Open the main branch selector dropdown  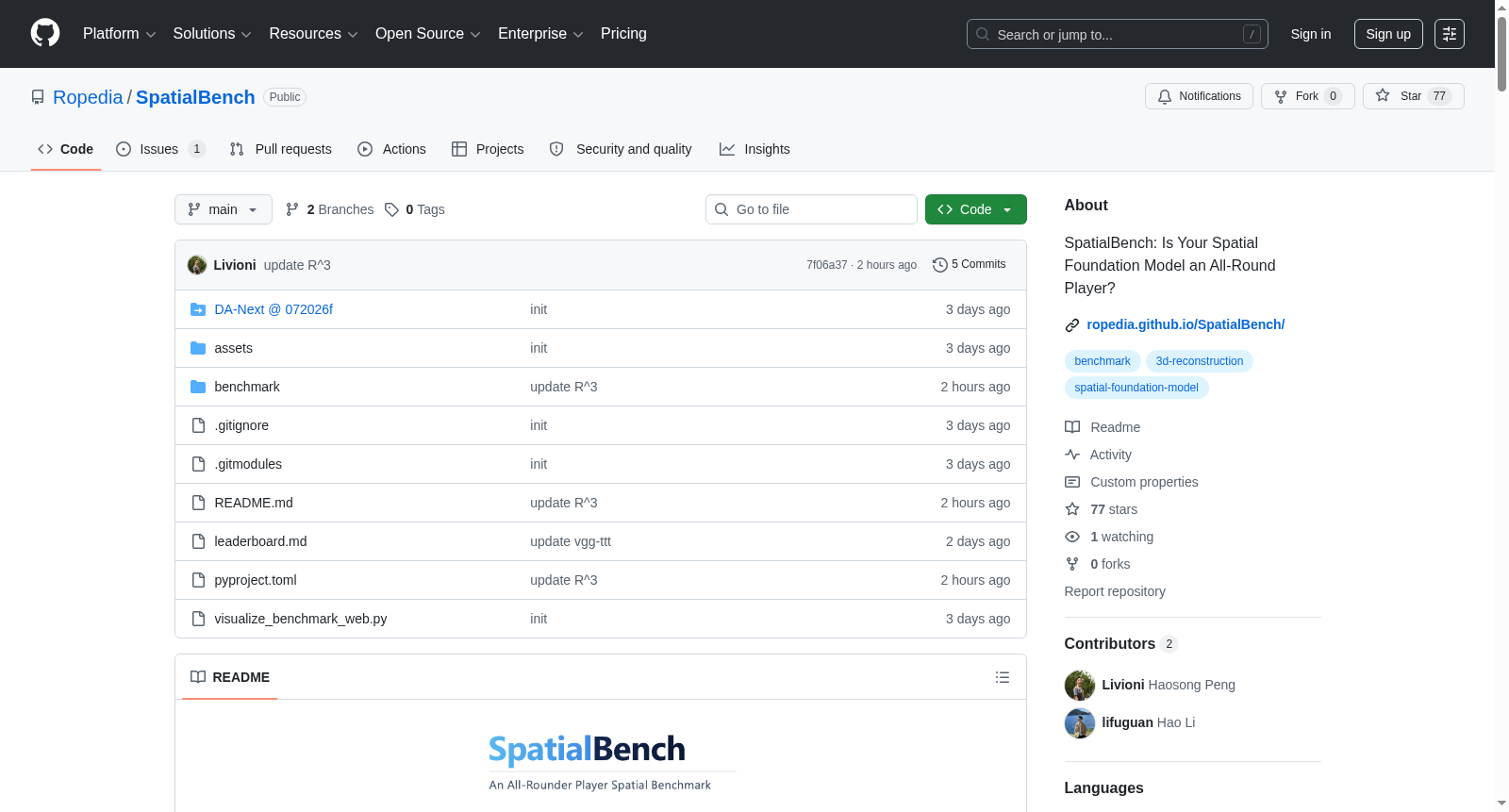[x=224, y=209]
